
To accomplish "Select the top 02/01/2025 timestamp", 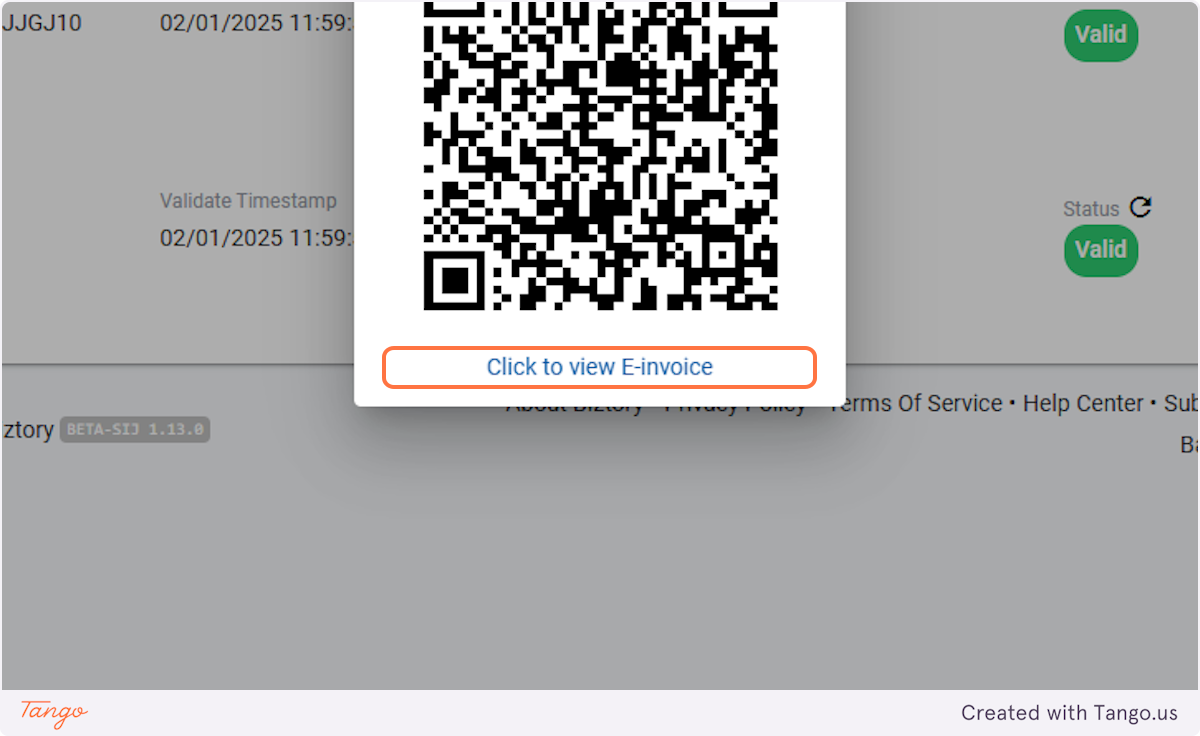I will 257,23.
